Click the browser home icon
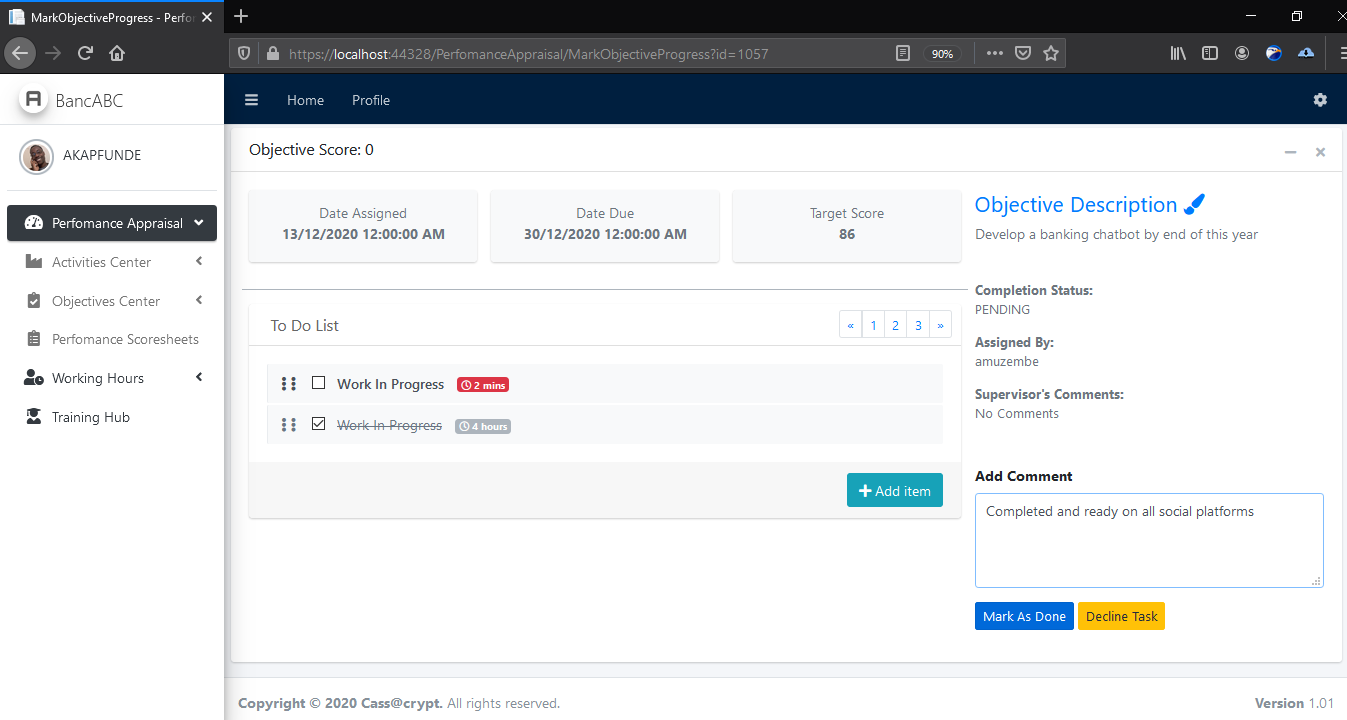 pyautogui.click(x=117, y=53)
